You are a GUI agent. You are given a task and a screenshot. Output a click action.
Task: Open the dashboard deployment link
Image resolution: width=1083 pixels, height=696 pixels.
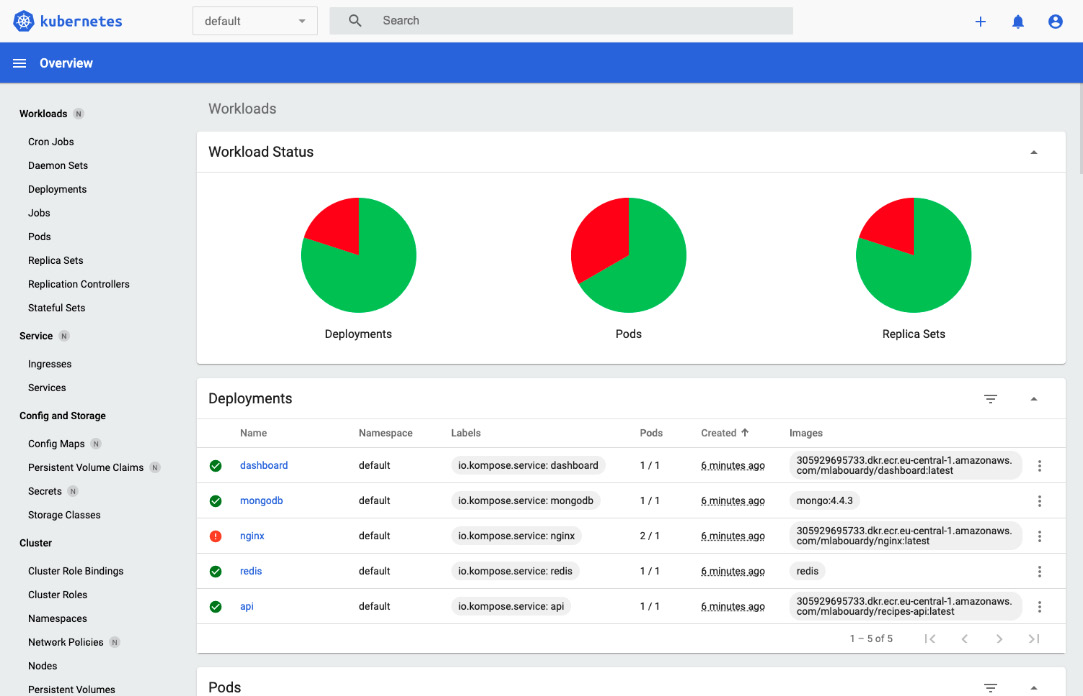[x=264, y=465]
